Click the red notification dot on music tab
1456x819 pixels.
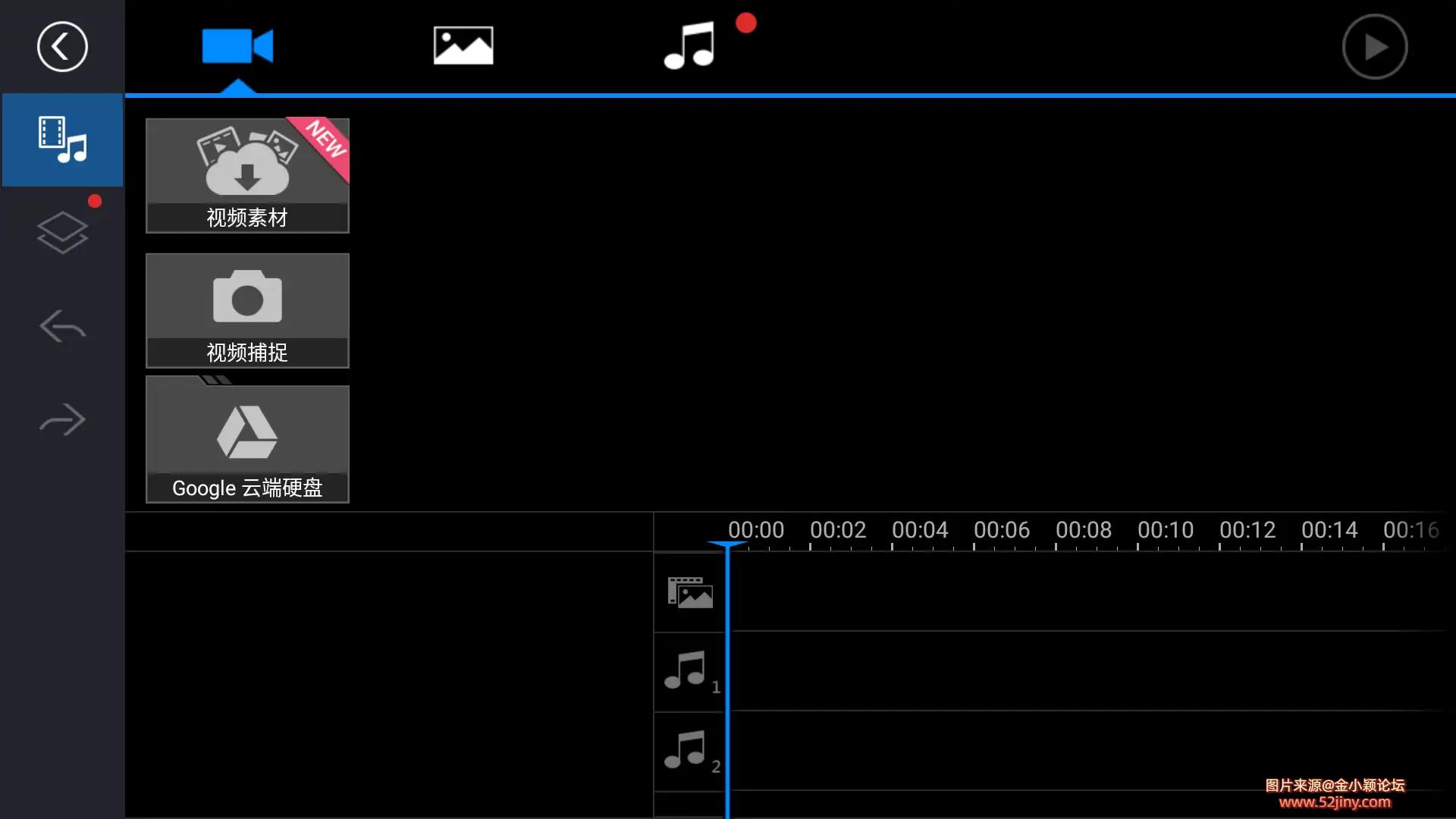tap(747, 23)
